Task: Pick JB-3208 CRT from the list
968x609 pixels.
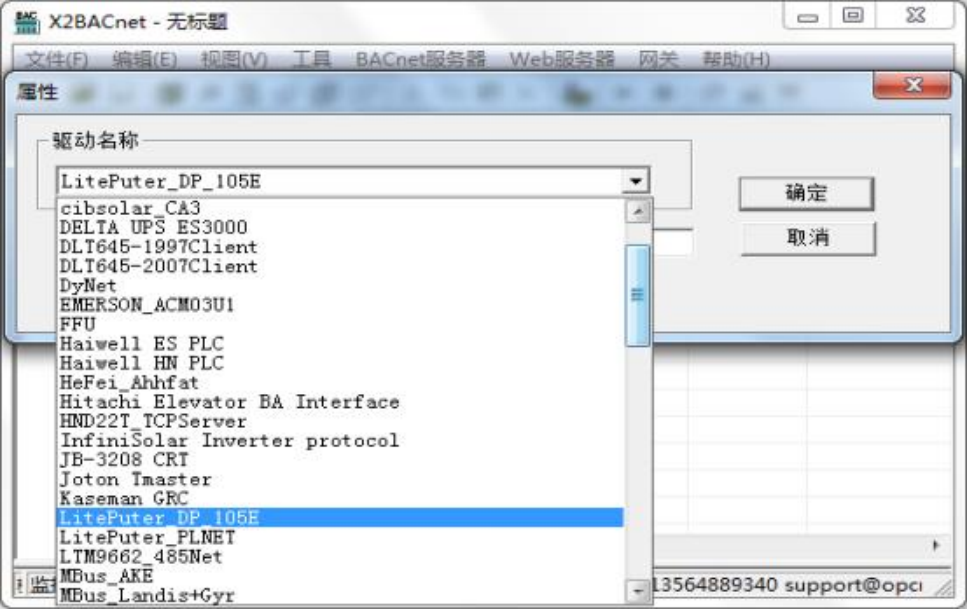Action: [340, 460]
